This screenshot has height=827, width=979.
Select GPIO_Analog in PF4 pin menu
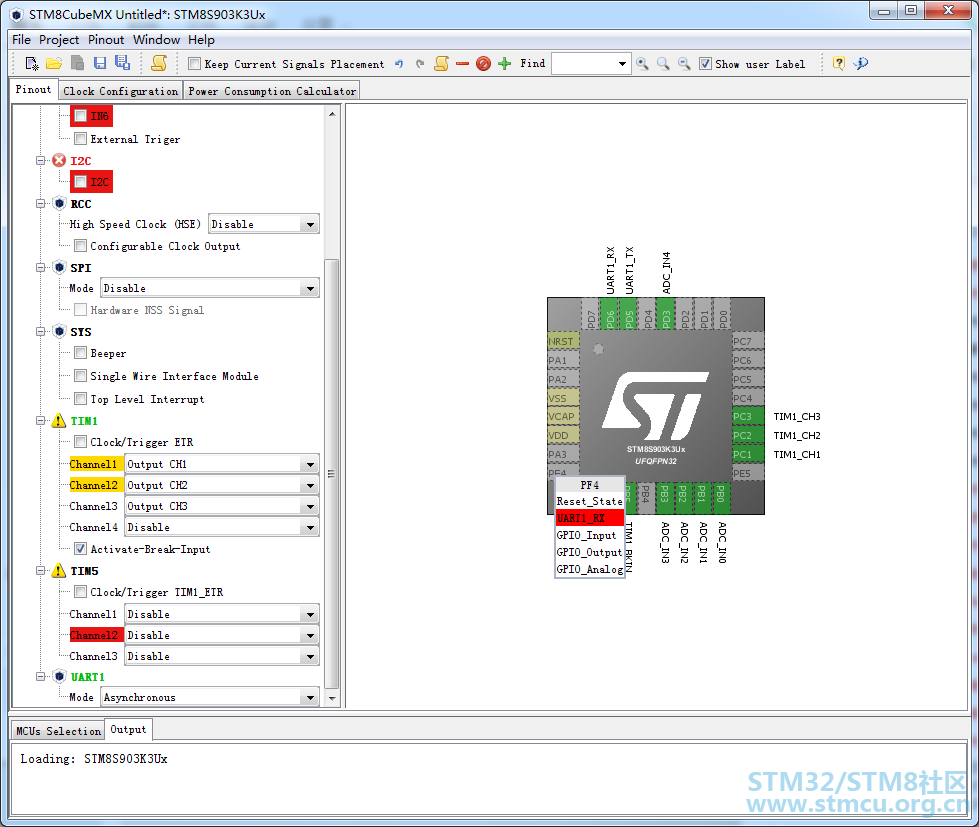pos(589,569)
